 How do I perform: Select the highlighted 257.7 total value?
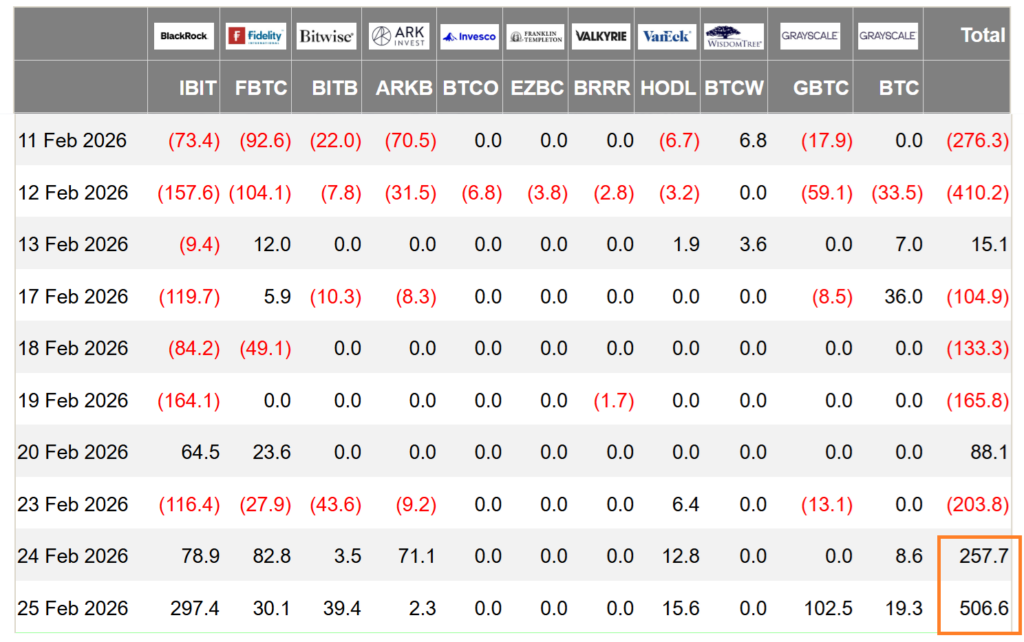981,556
